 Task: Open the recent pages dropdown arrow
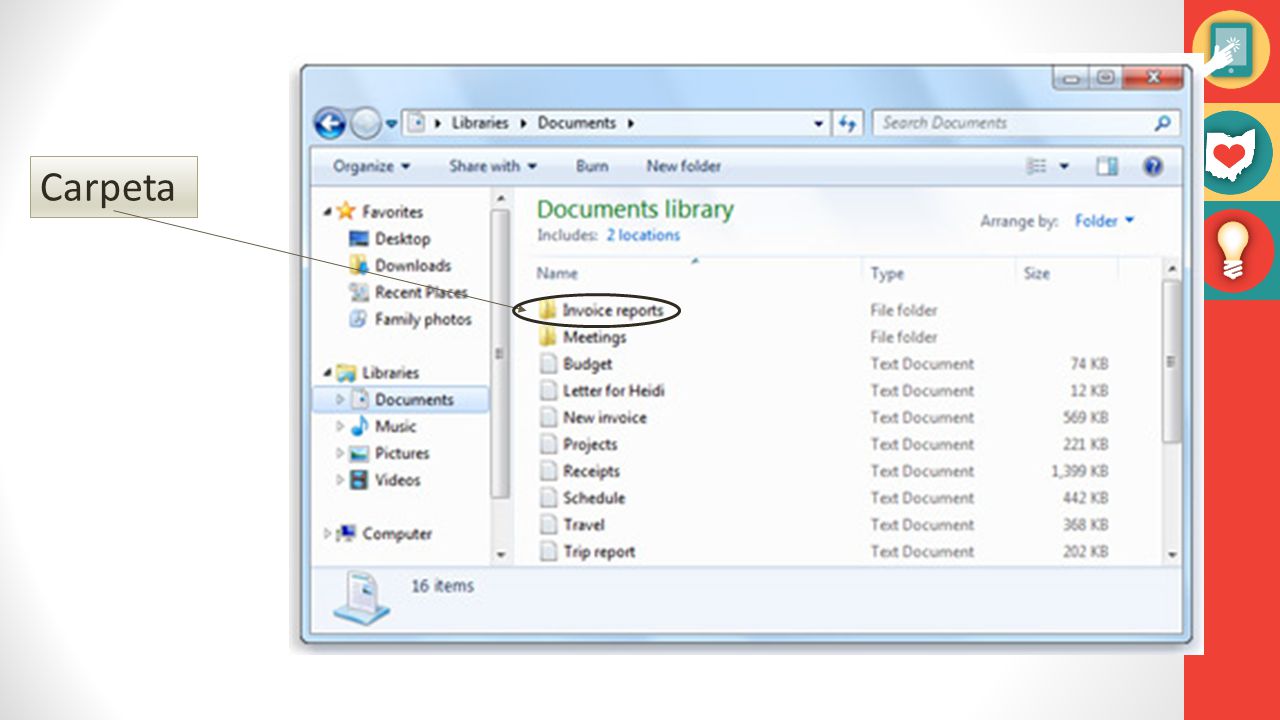(x=391, y=124)
